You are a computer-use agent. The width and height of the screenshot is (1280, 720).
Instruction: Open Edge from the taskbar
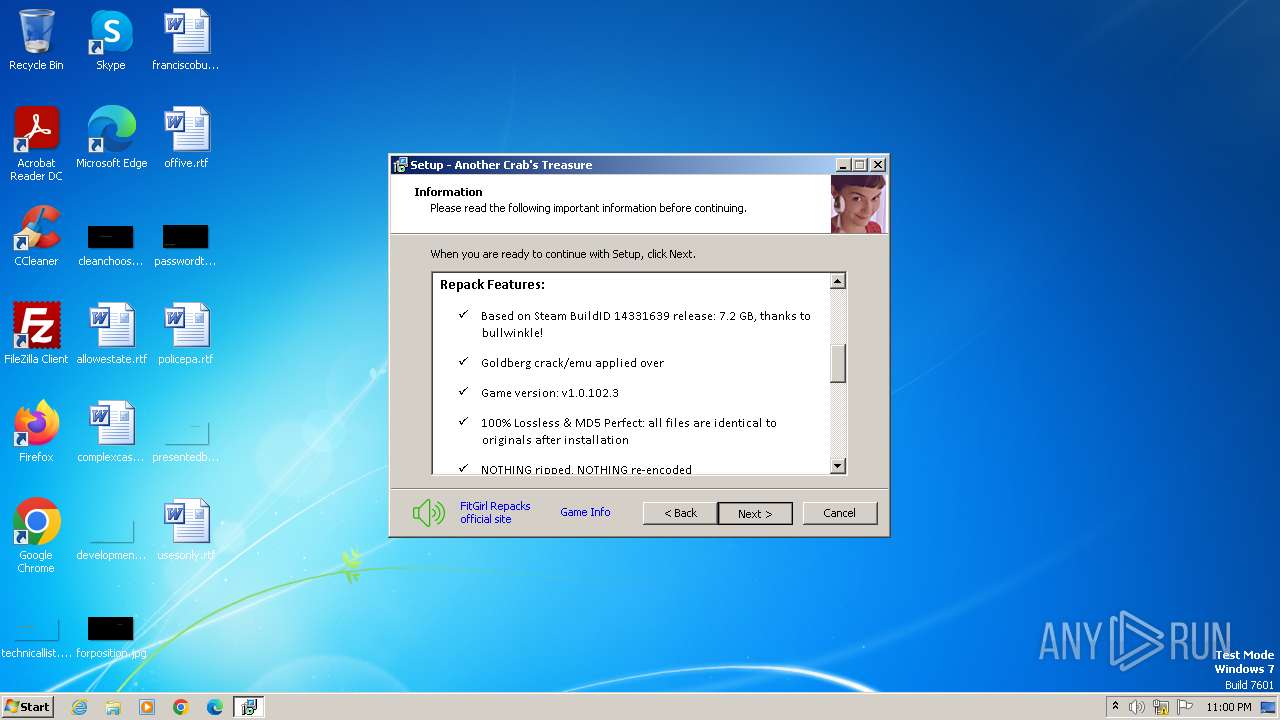(215, 707)
